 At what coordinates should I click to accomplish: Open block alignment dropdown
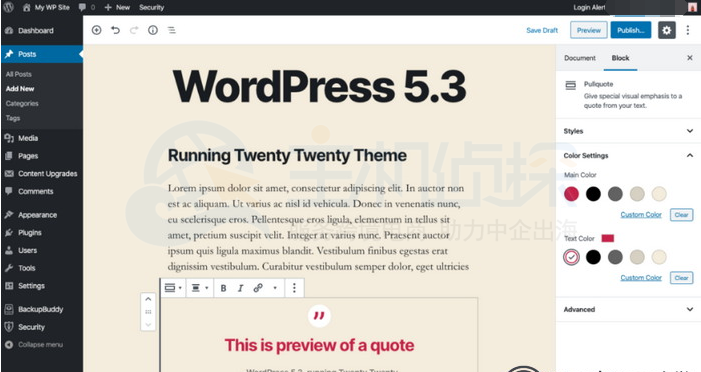pyautogui.click(x=200, y=288)
